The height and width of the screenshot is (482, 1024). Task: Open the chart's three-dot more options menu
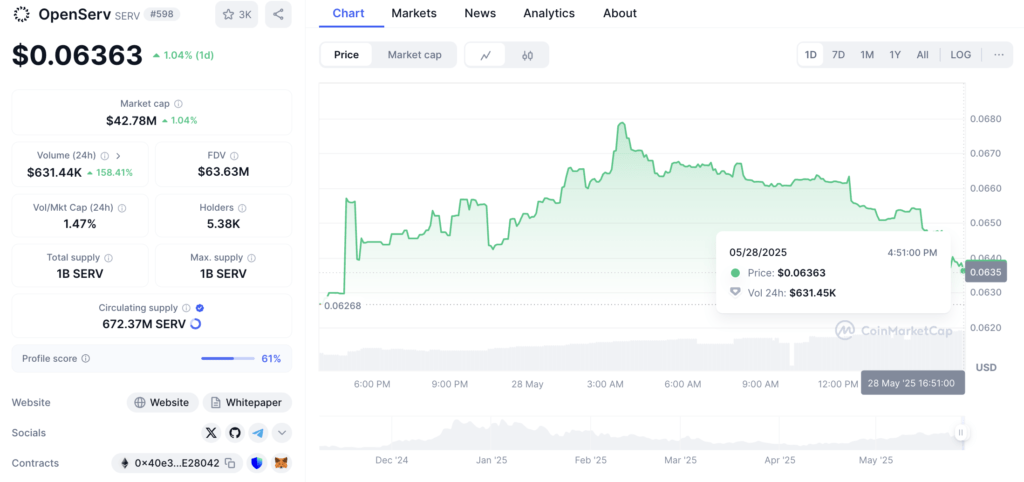[999, 55]
